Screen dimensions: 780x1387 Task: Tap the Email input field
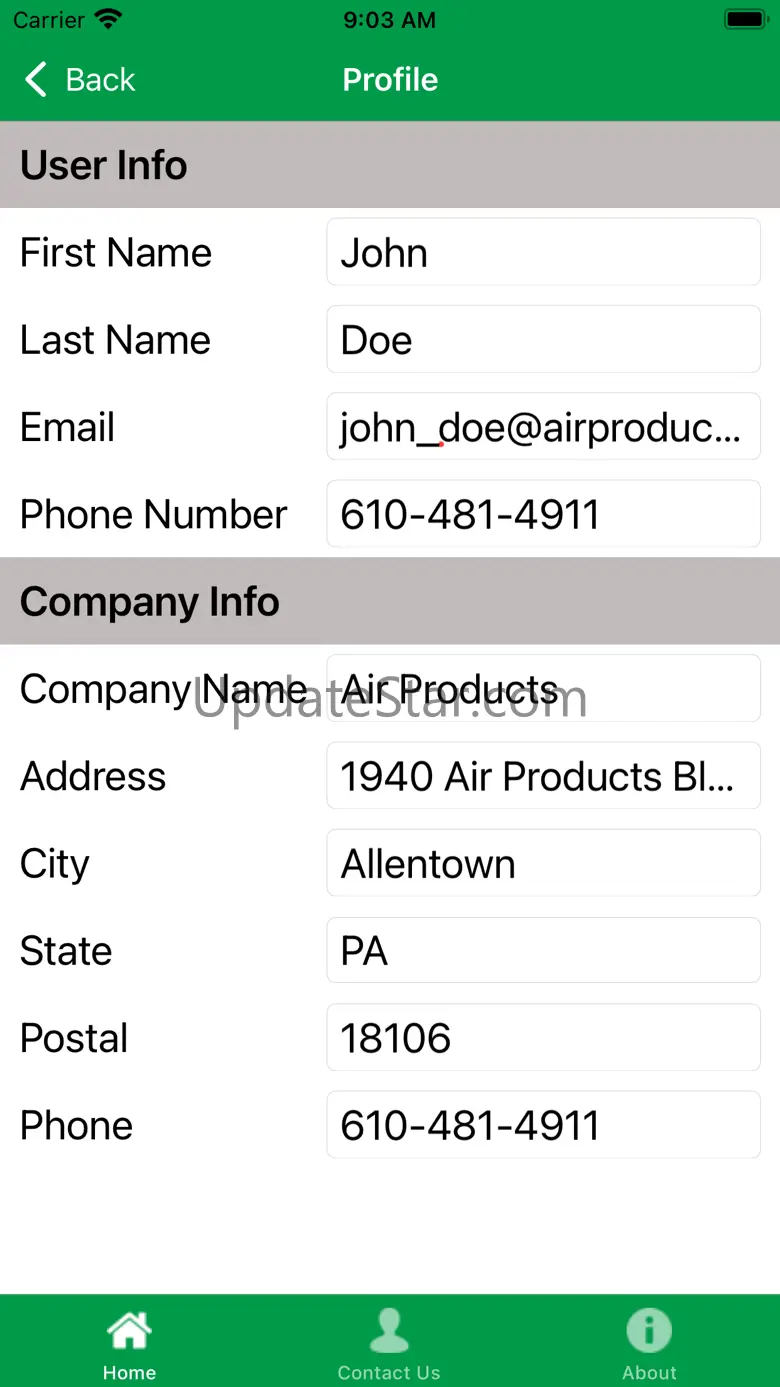click(543, 427)
